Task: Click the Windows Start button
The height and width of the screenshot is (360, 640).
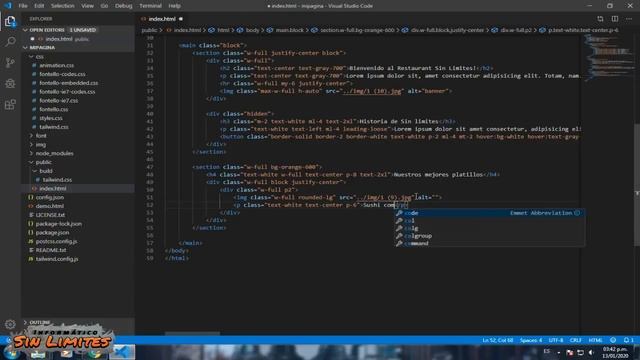Action: (x=10, y=353)
